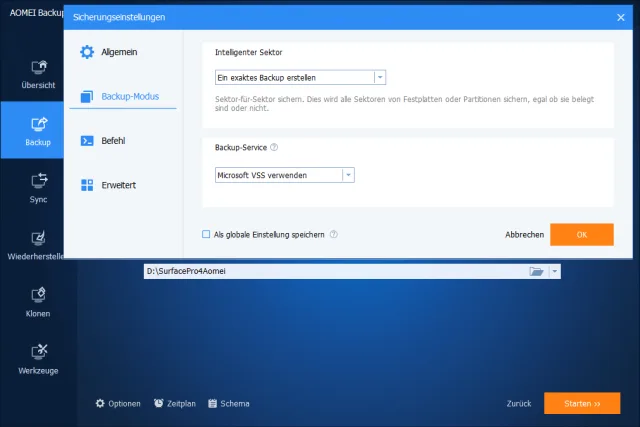Click the help icon next to Backup-Service
Image resolution: width=640 pixels, height=427 pixels.
pos(274,147)
